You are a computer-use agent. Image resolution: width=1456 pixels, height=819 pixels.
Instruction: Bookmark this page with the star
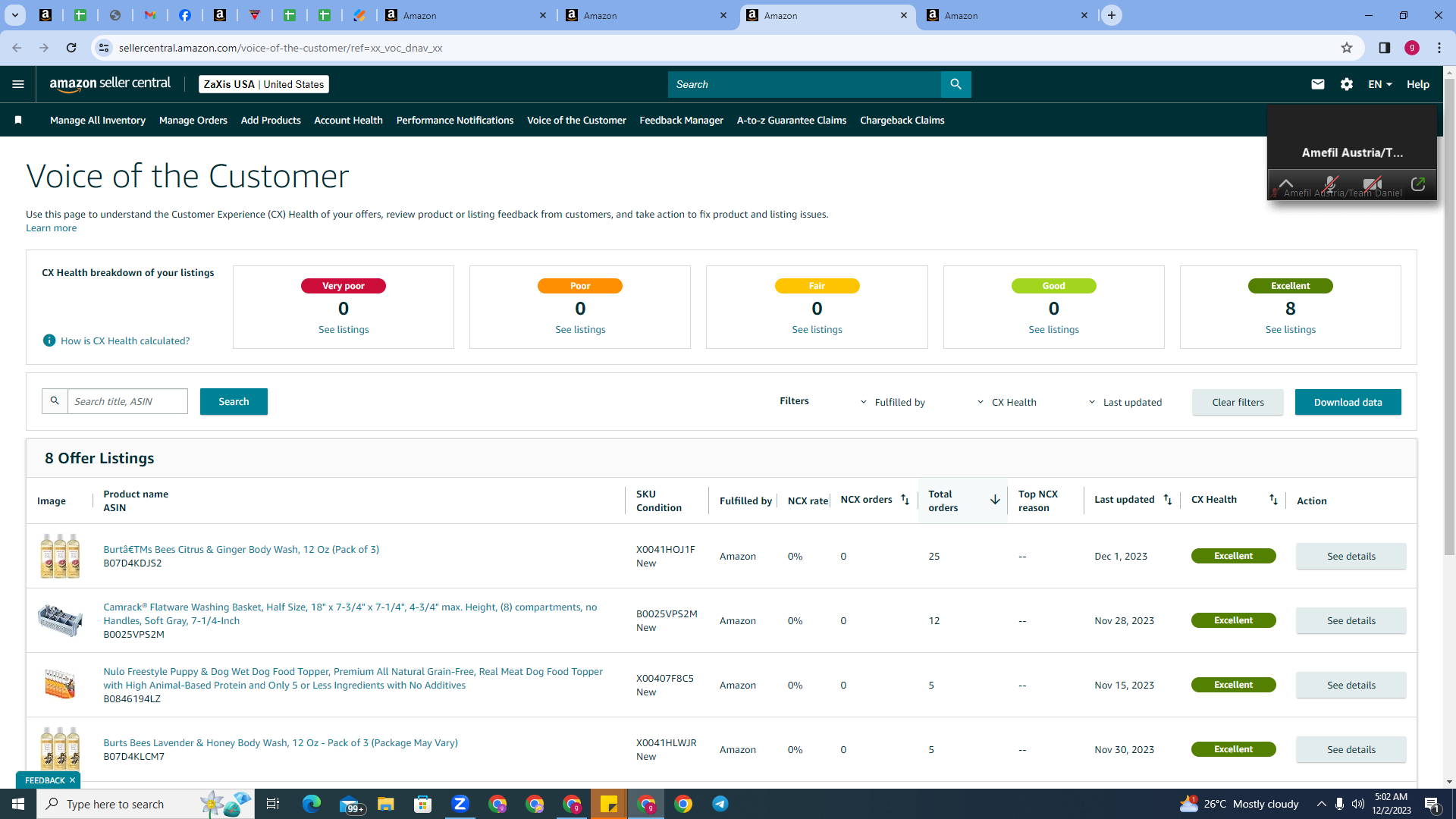[1347, 48]
